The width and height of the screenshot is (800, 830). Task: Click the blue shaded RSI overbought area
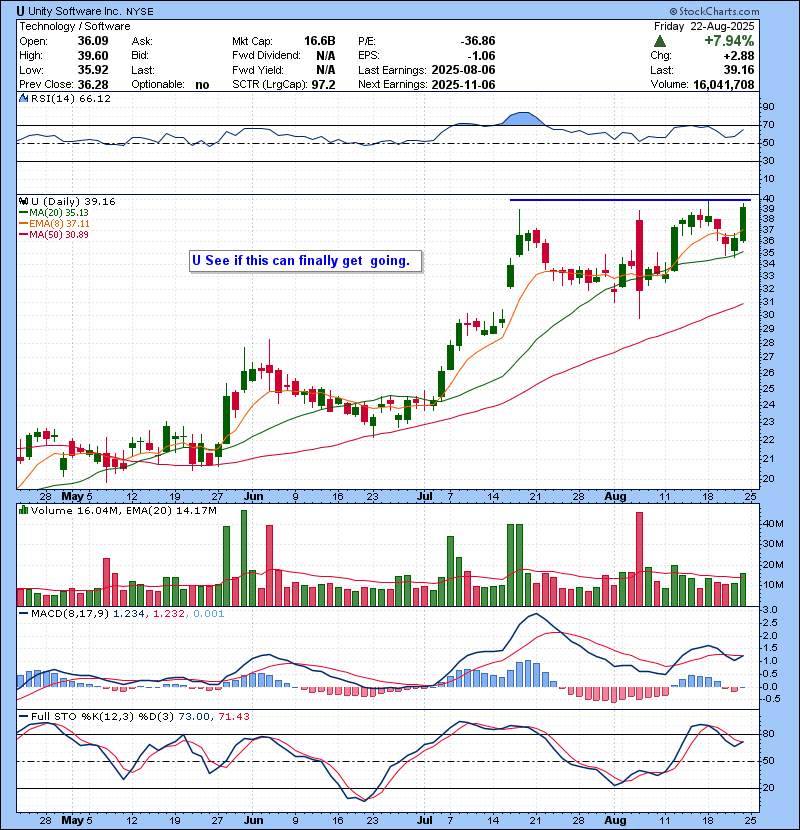(523, 119)
